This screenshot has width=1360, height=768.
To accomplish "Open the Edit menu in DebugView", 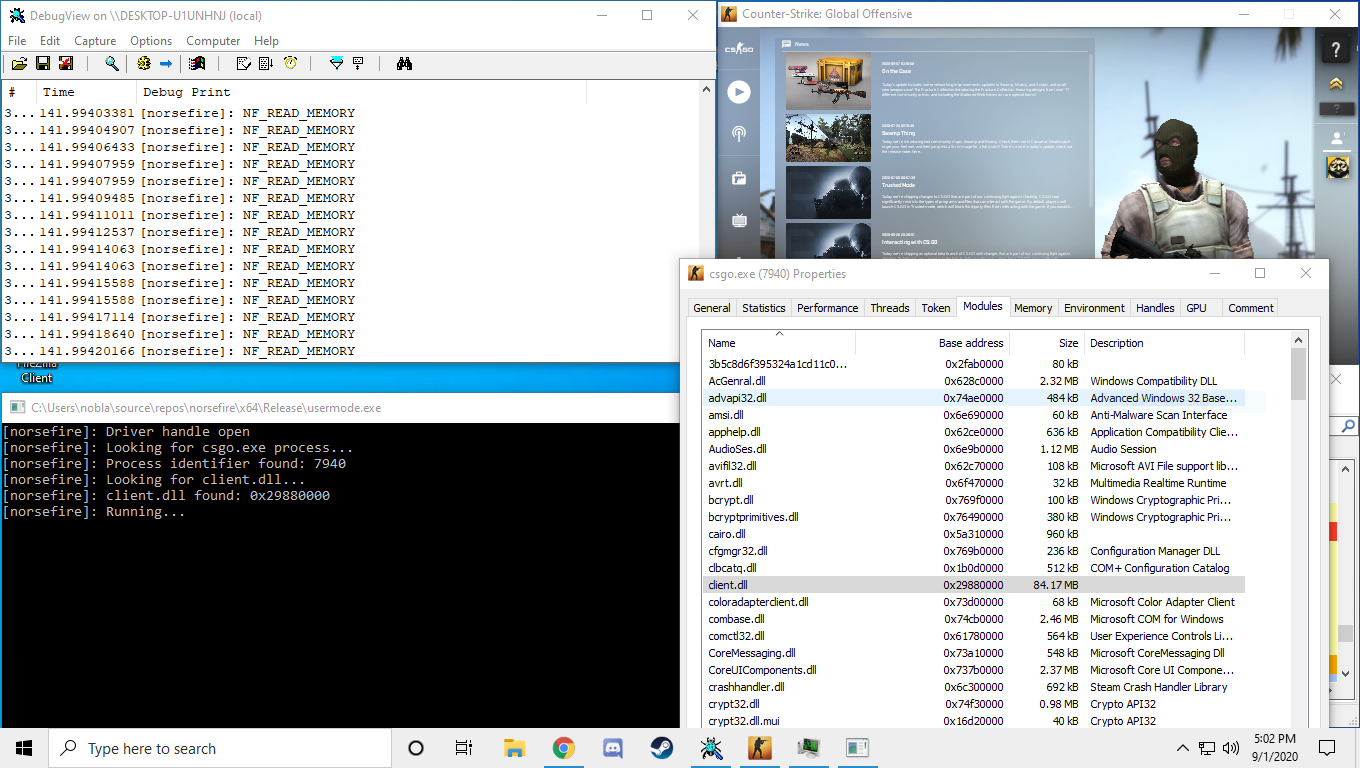I will 50,41.
